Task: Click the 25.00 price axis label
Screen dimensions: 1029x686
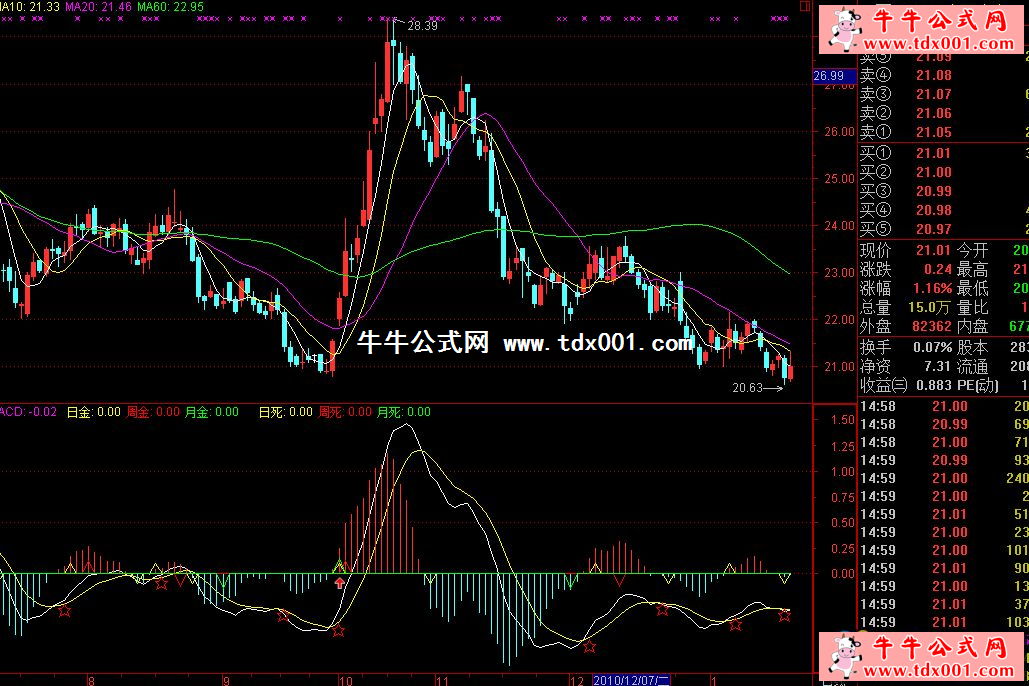Action: [839, 179]
